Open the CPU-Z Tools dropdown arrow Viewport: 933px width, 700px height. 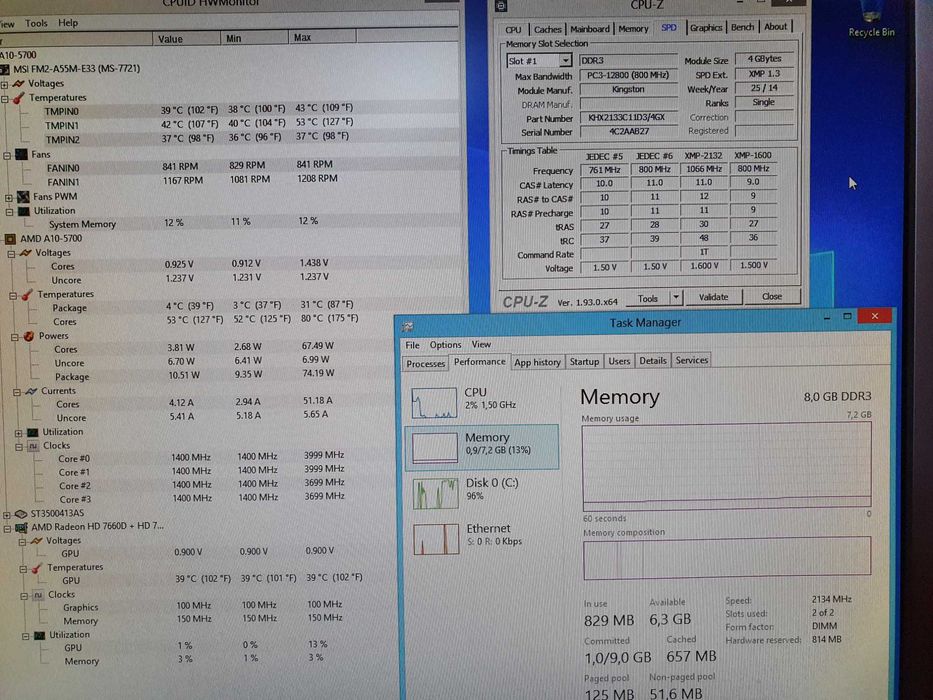(x=675, y=297)
